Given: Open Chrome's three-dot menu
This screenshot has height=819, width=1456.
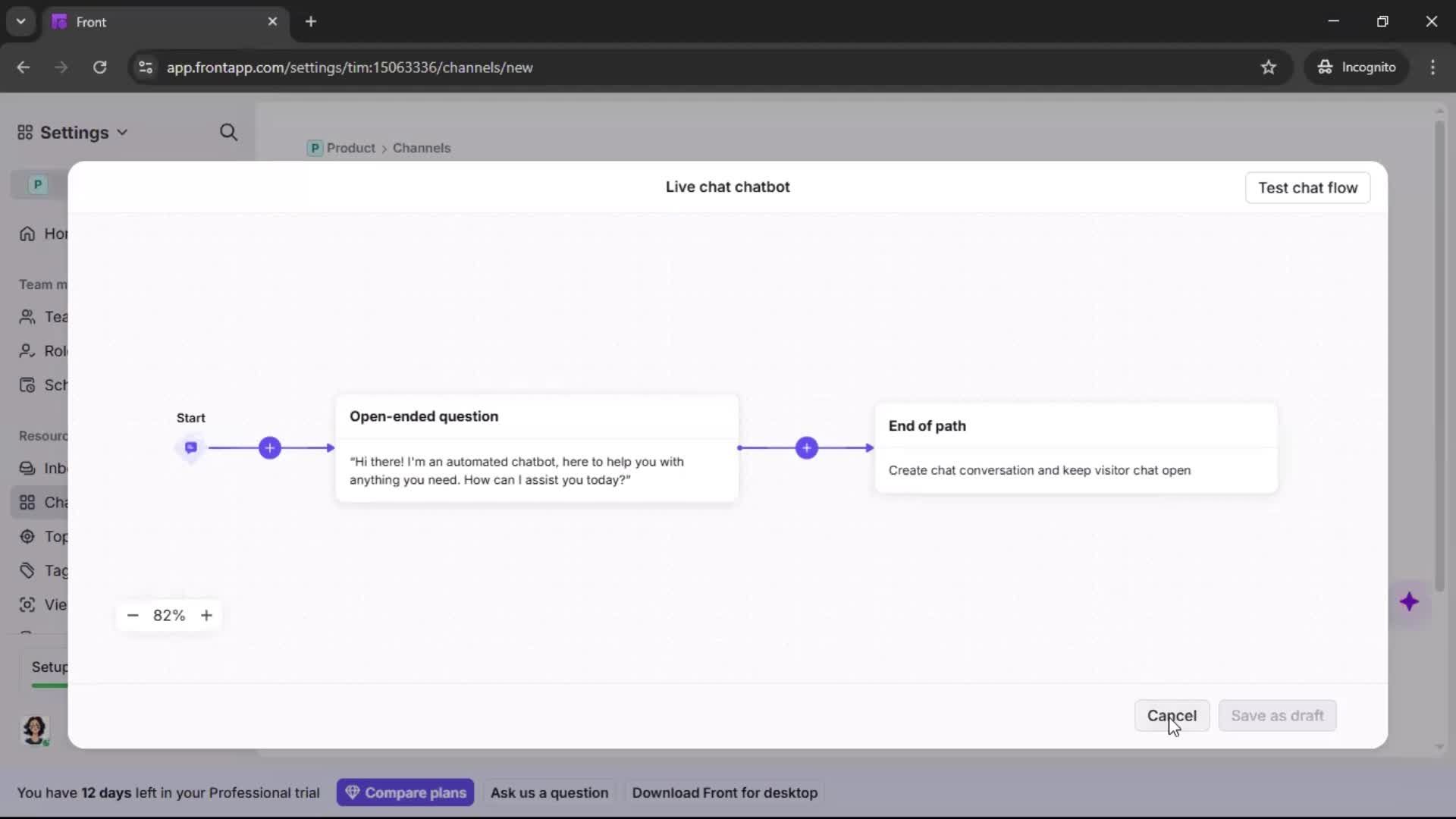Looking at the screenshot, I should [x=1433, y=67].
